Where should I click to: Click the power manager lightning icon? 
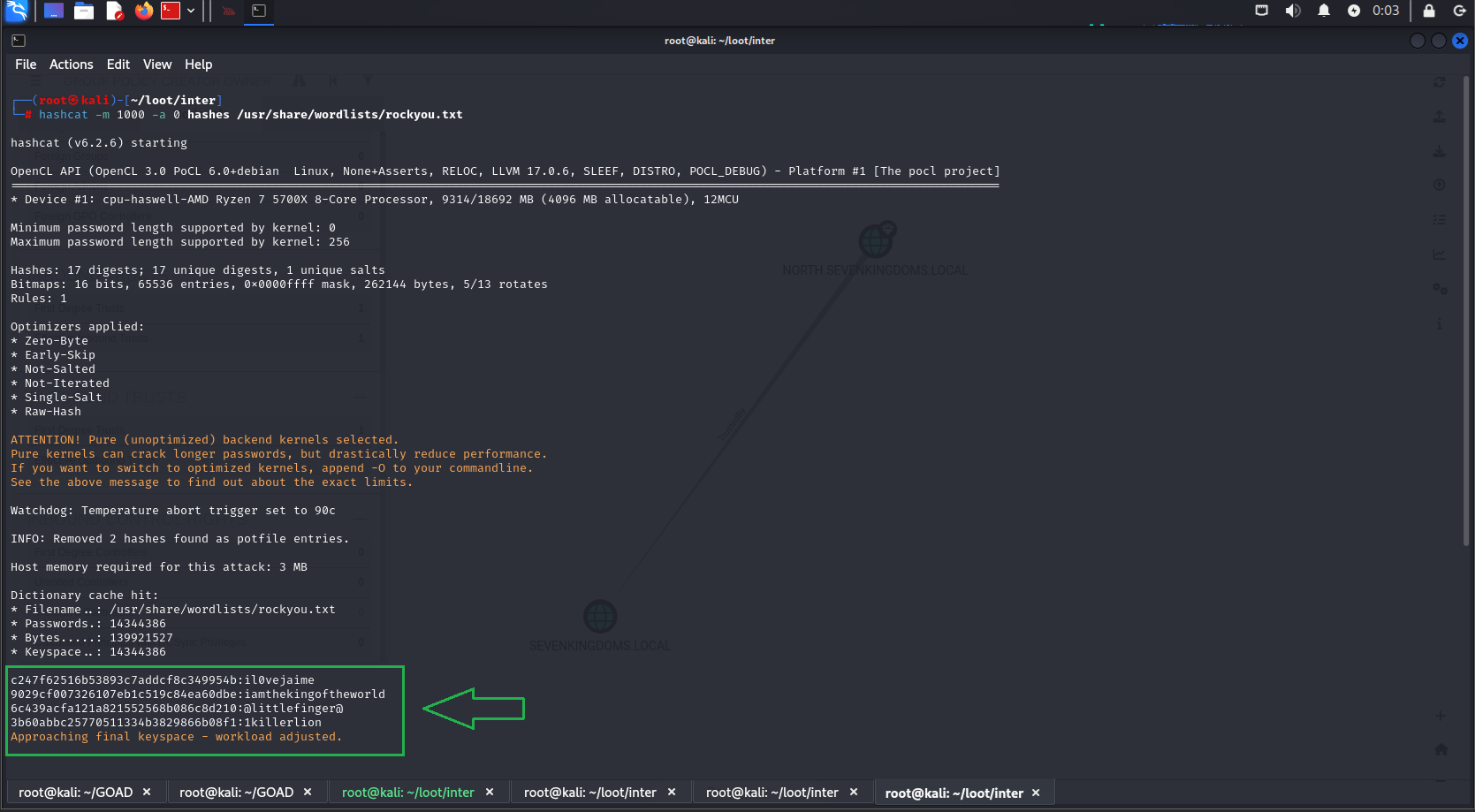[x=1353, y=11]
